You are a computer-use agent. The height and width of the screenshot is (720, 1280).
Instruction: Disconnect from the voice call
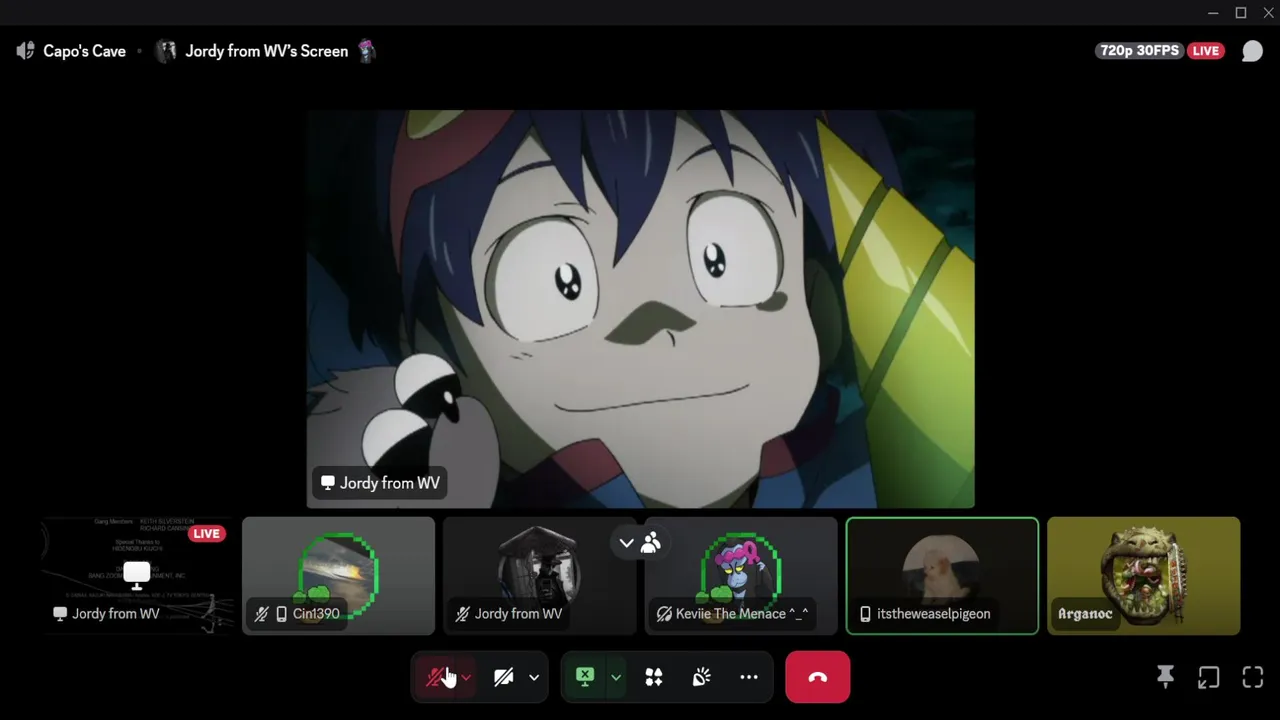tap(818, 677)
